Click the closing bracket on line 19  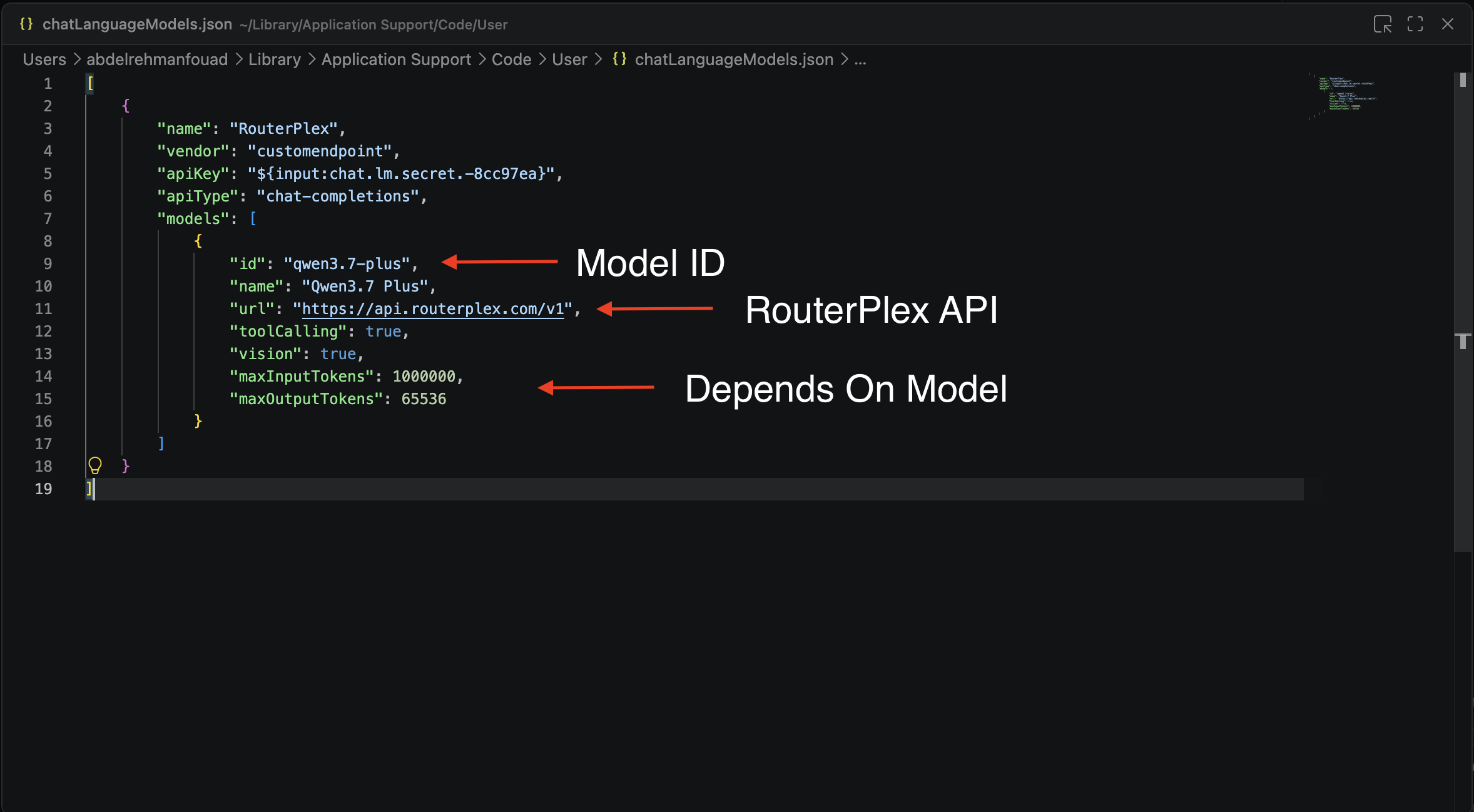89,489
